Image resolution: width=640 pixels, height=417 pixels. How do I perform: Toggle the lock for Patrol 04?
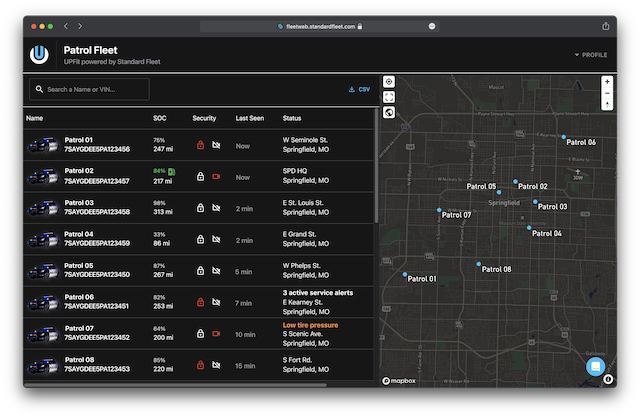pos(200,239)
